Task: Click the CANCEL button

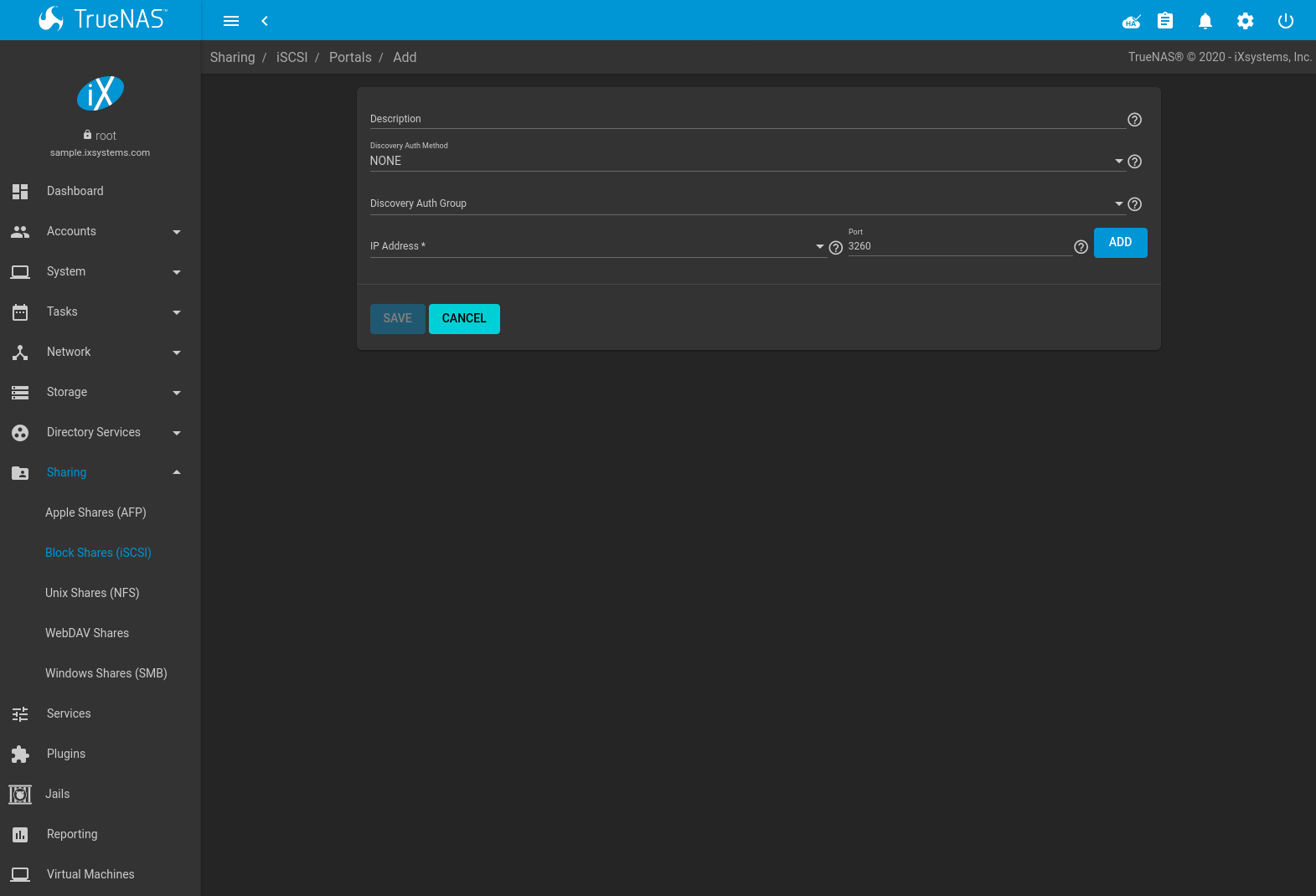Action: coord(464,319)
